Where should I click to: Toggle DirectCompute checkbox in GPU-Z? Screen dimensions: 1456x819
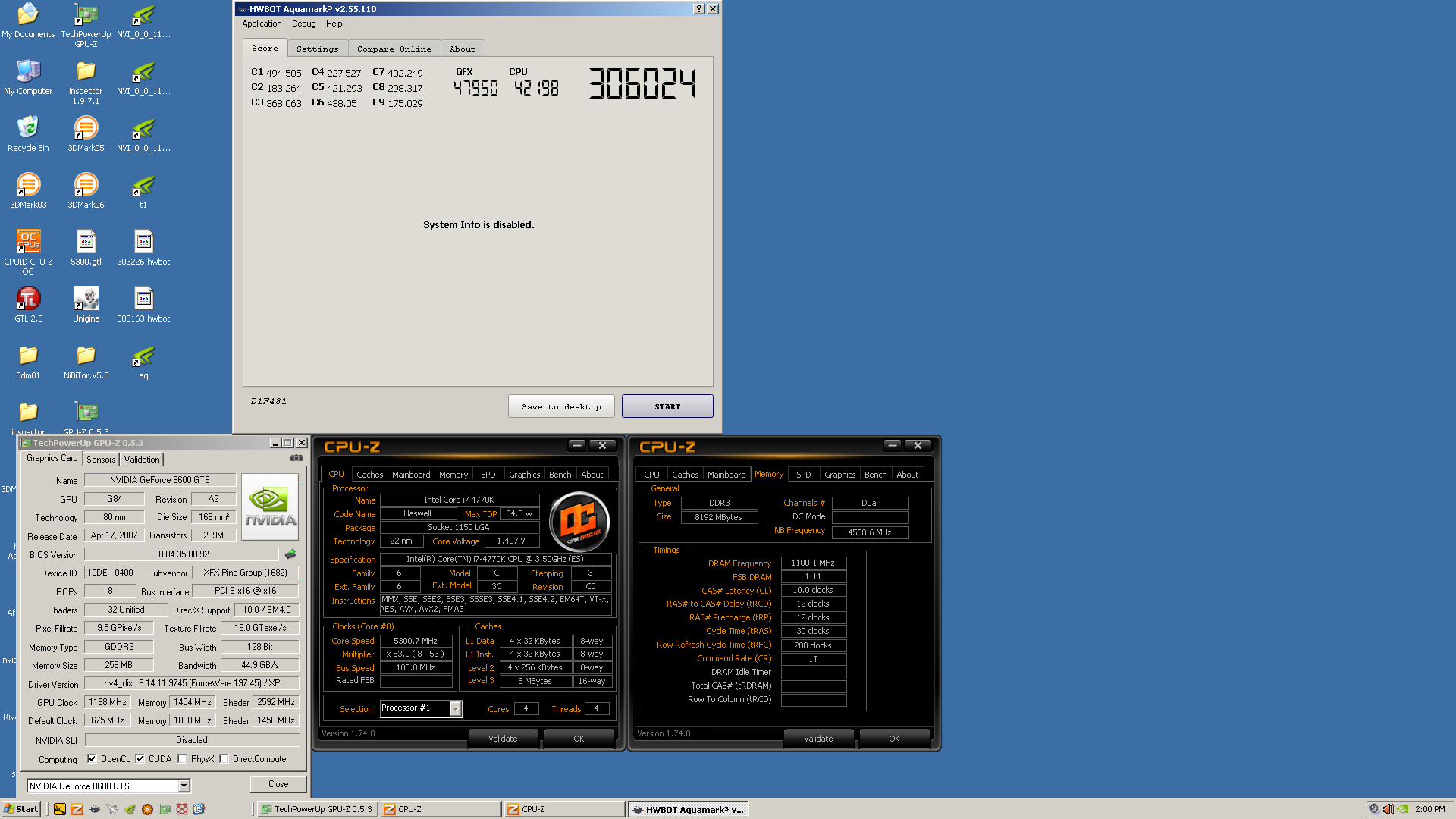[224, 758]
